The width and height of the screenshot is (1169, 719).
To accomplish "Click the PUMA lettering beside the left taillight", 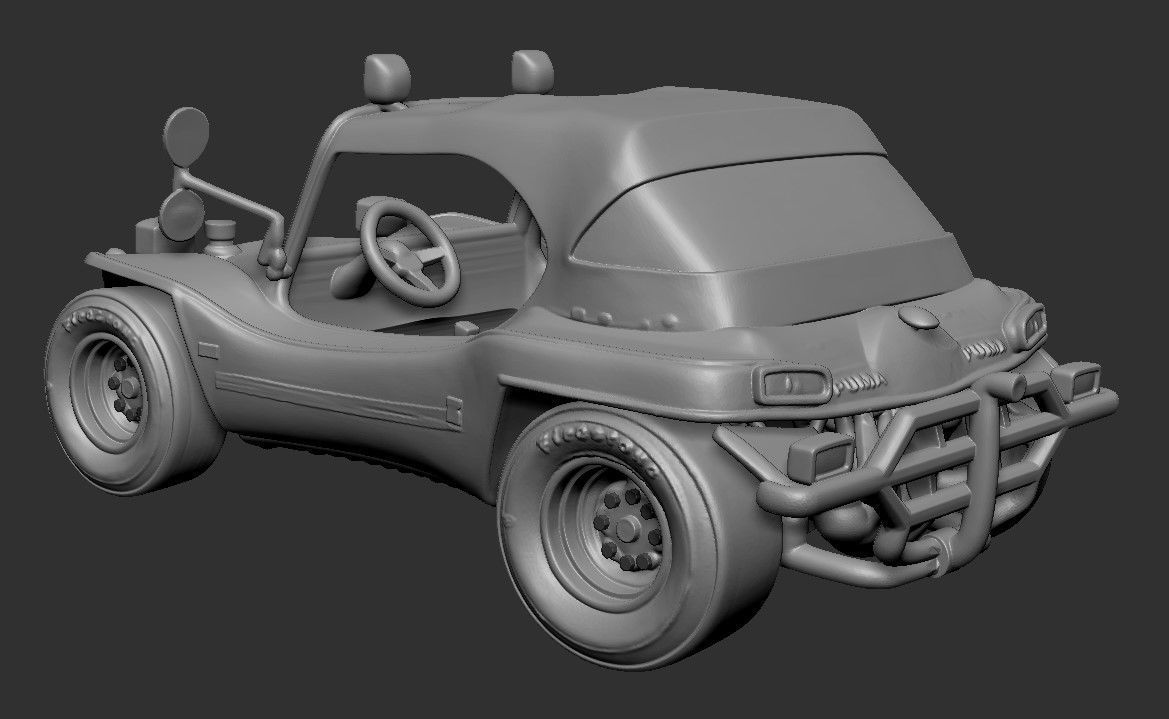I will coord(861,383).
